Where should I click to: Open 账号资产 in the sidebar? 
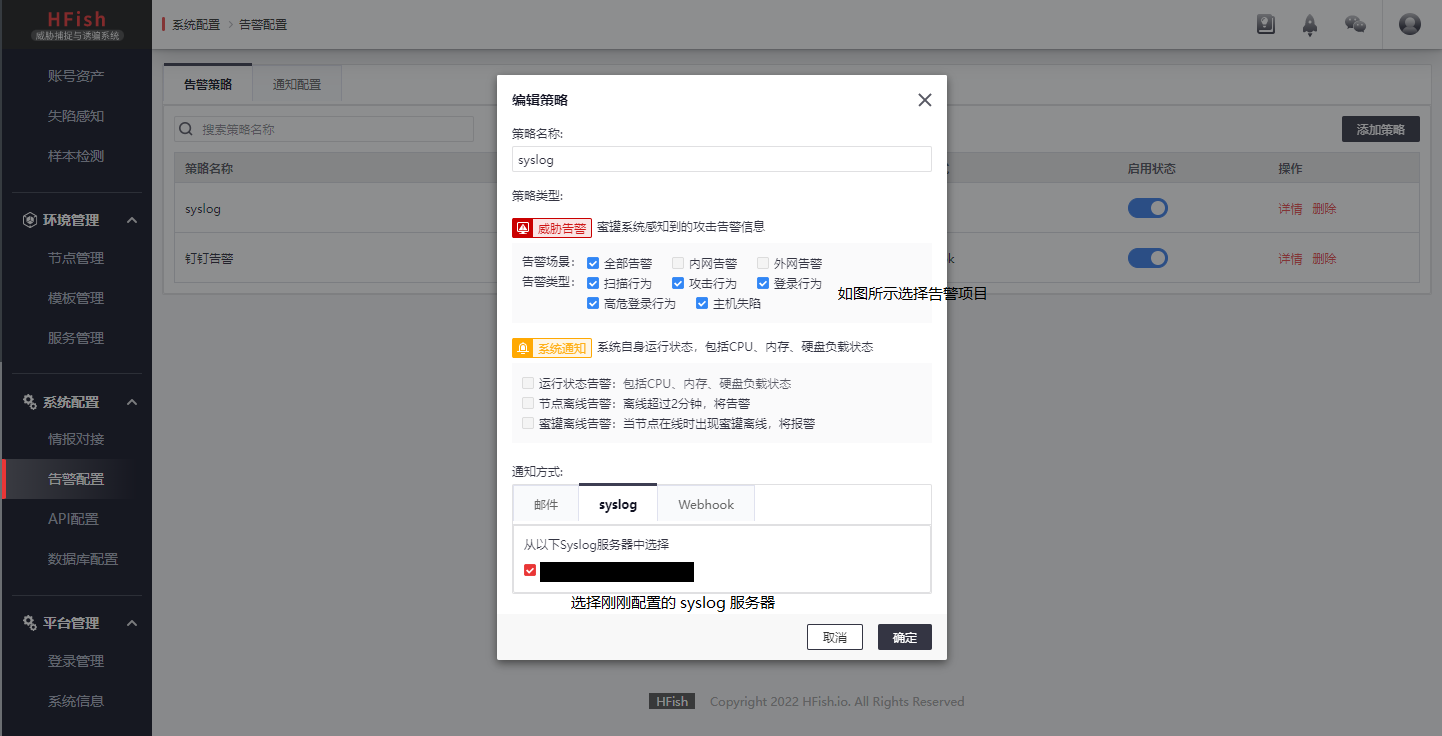tap(76, 76)
